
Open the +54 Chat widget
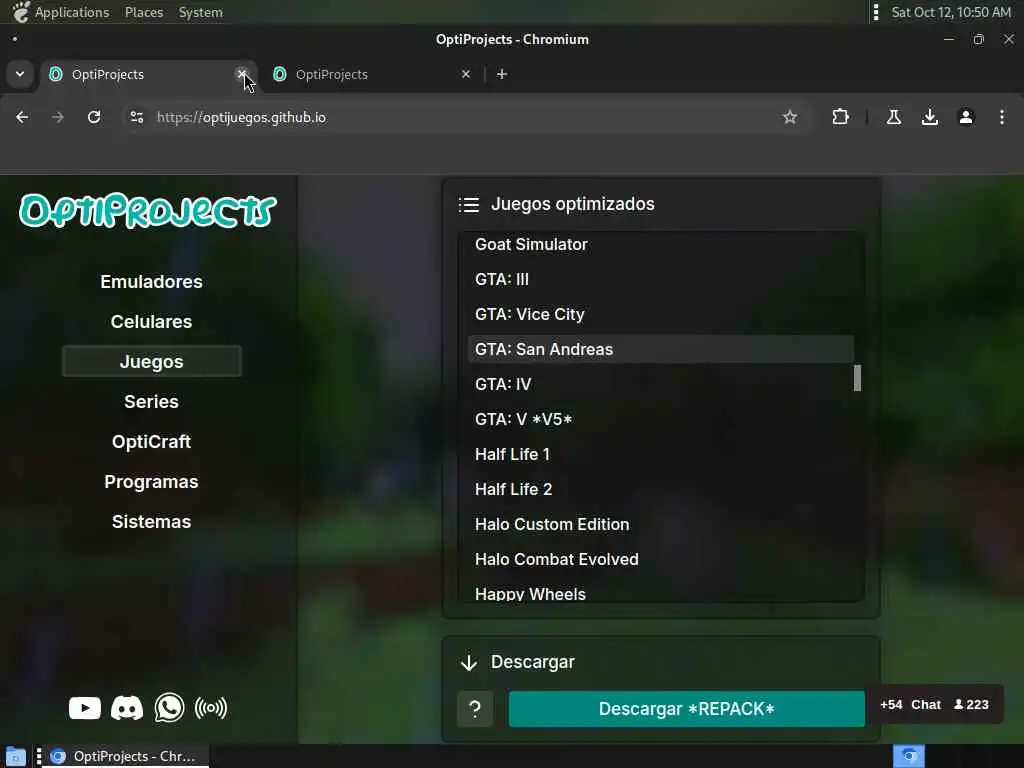910,705
